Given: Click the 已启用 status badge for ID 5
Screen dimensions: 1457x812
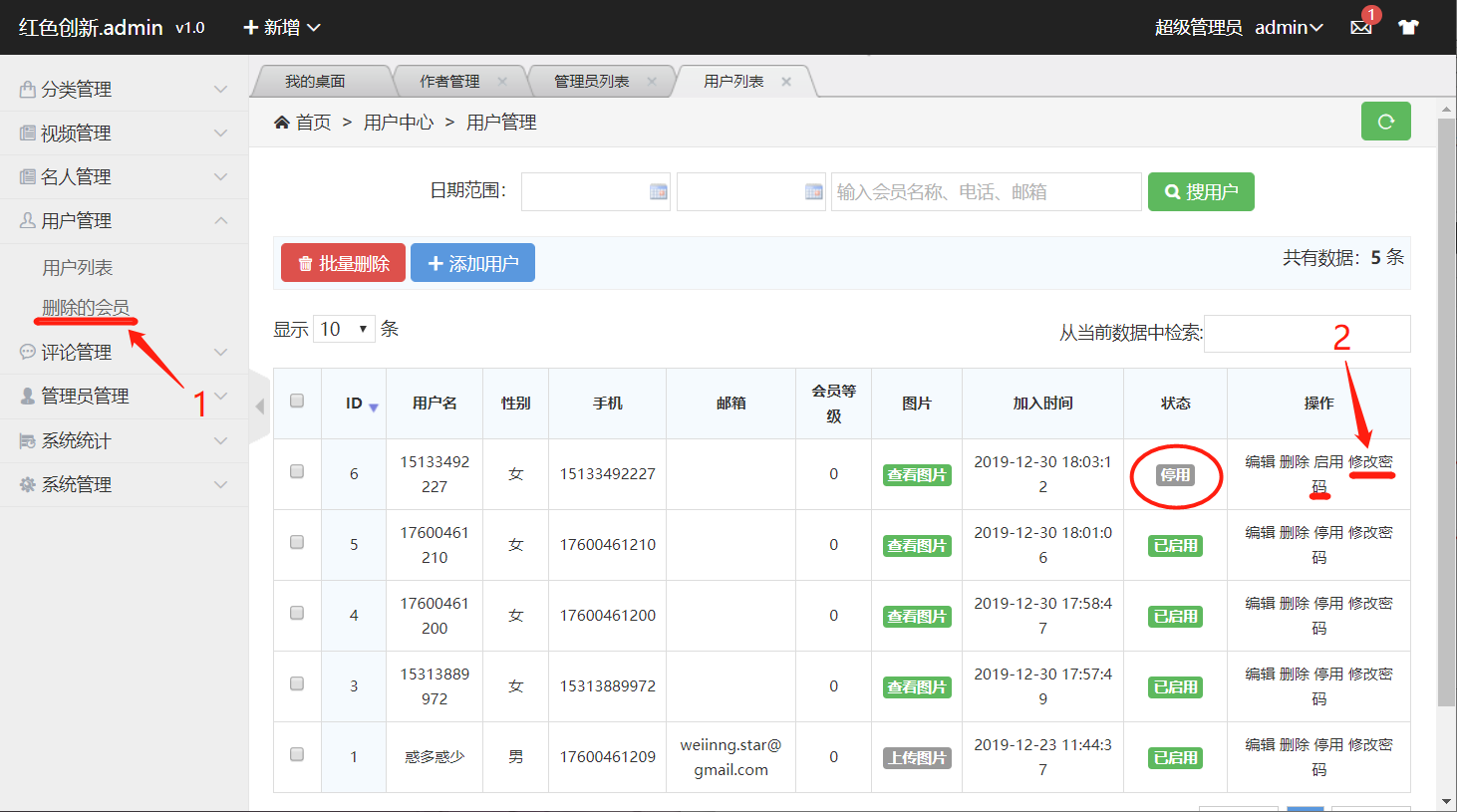Looking at the screenshot, I should pyautogui.click(x=1176, y=546).
